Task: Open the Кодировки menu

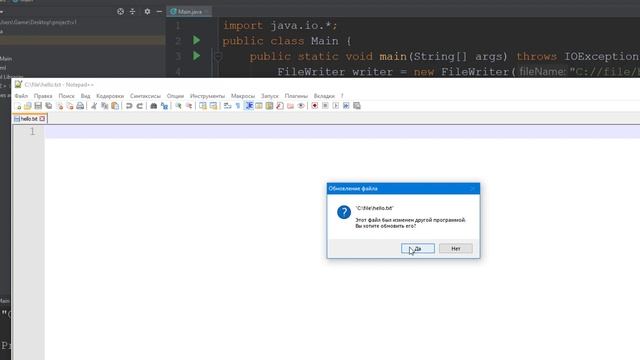Action: (110, 96)
